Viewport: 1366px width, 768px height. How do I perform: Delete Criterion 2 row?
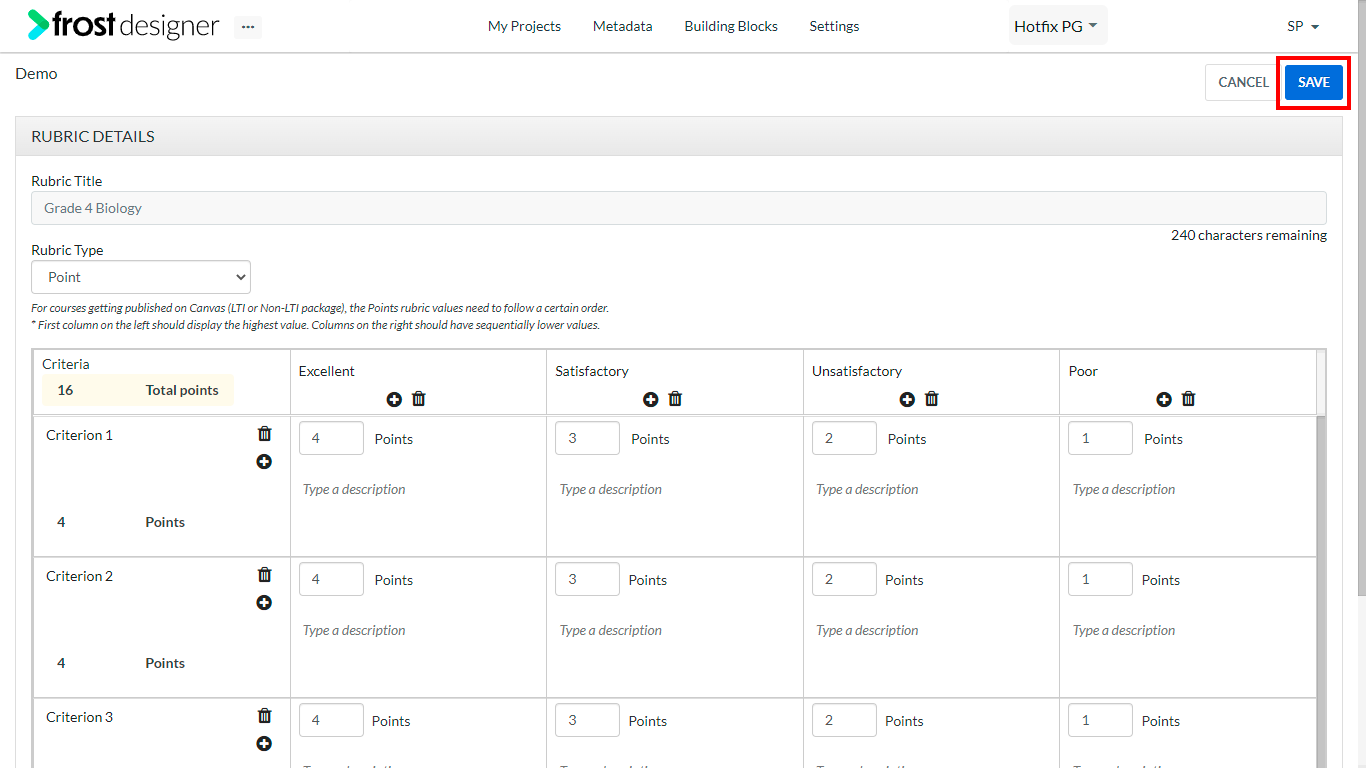click(264, 575)
